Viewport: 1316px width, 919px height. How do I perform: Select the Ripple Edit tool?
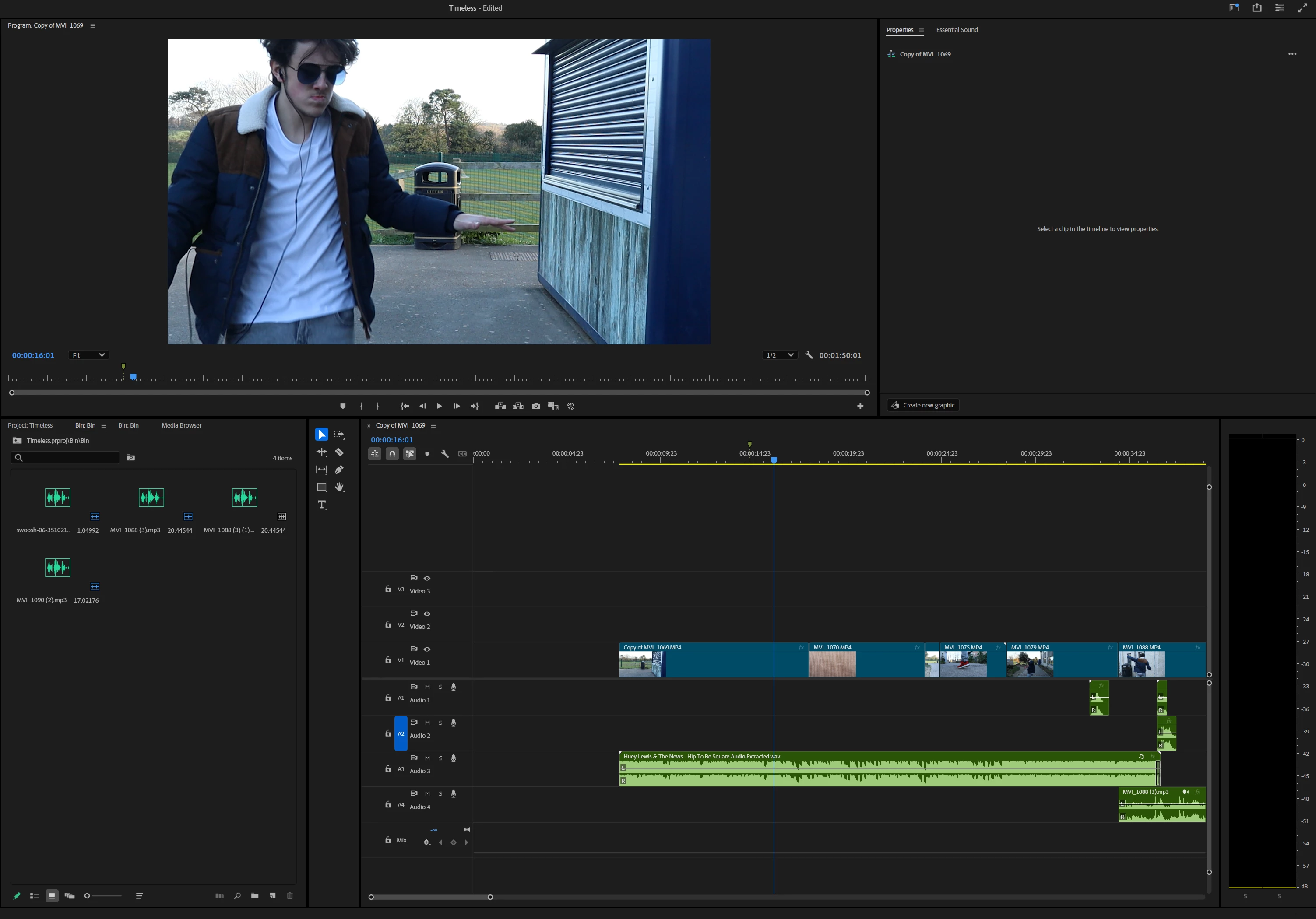(x=321, y=452)
